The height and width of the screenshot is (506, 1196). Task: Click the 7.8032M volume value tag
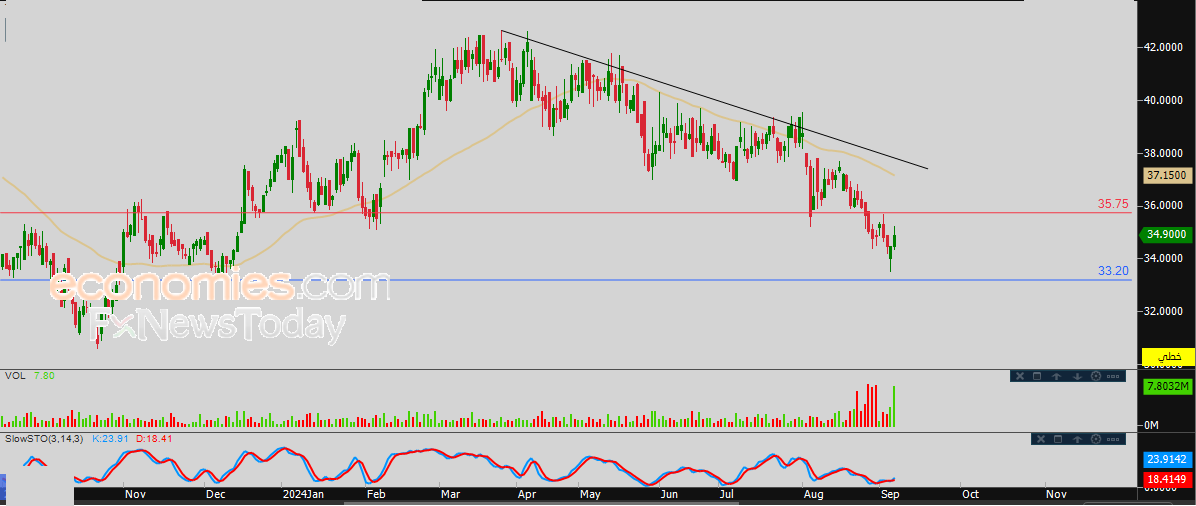coord(1168,388)
